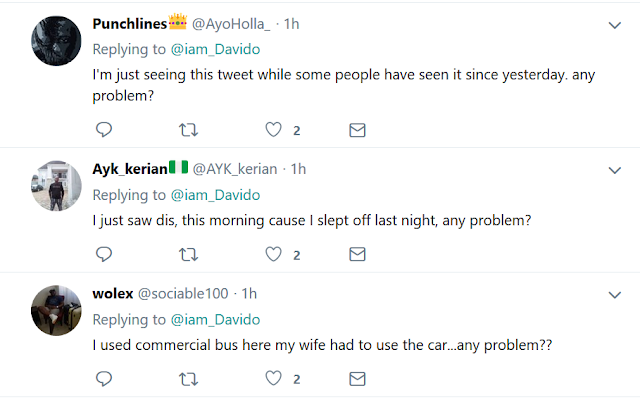Visit the @AYK_kerian profile handle
Screen dimensions: 640x400
pos(238,169)
